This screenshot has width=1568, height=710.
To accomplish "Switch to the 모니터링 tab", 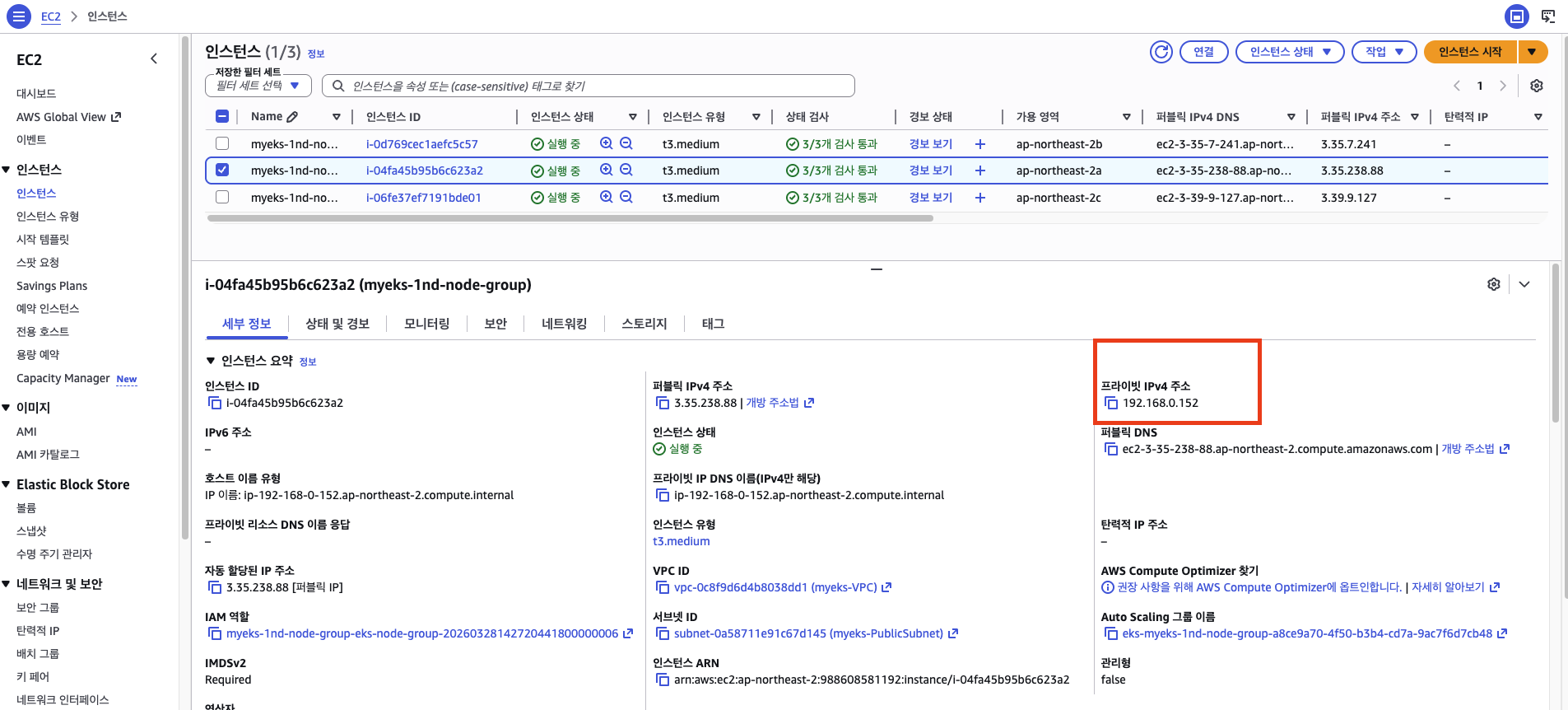I will tap(426, 324).
